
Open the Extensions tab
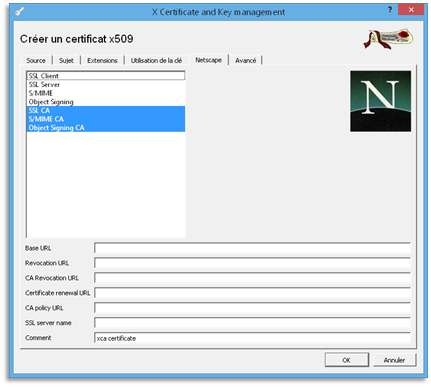click(x=102, y=60)
